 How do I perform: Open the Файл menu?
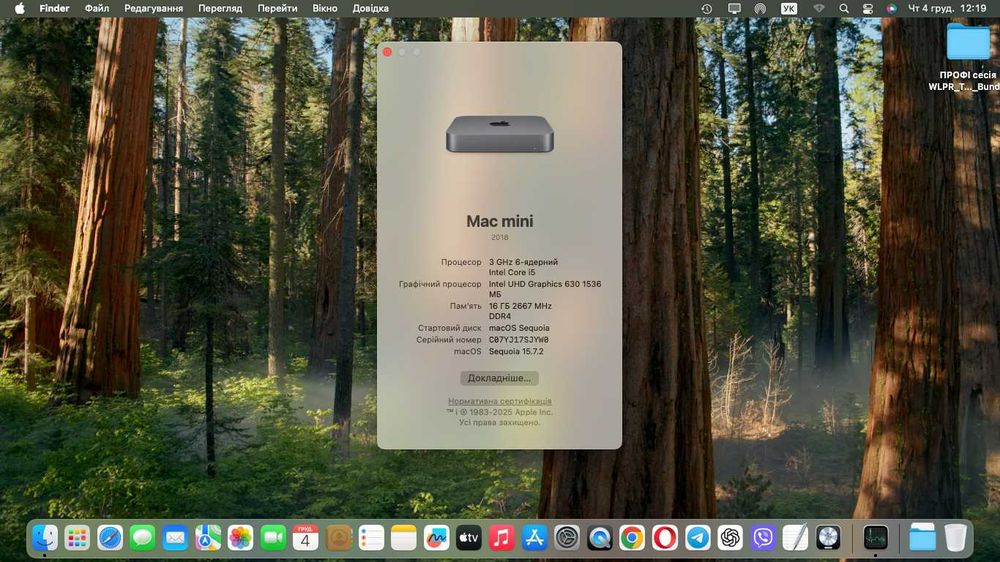(x=97, y=8)
